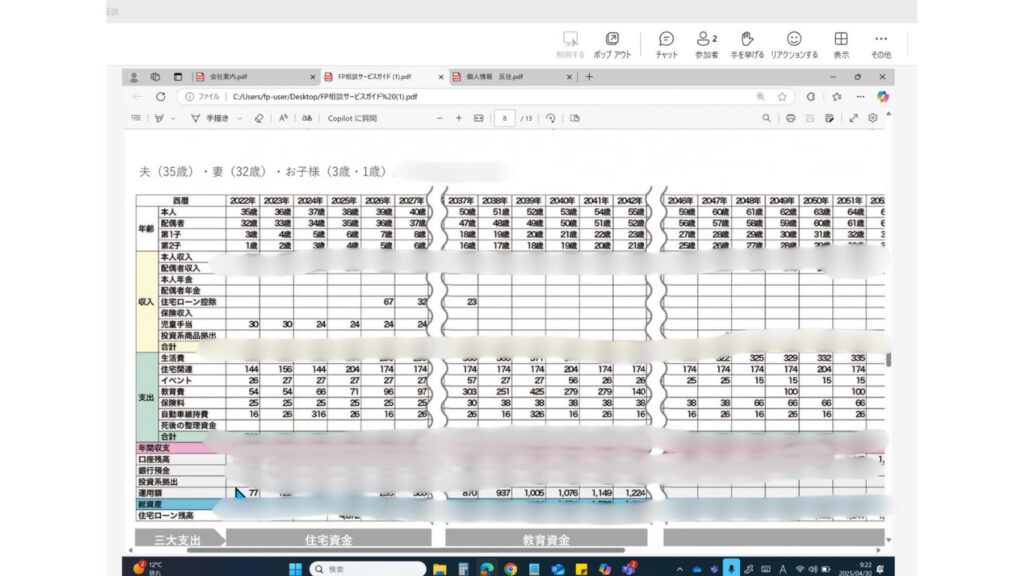
Task: Click Copilot に質問 button
Action: click(352, 118)
